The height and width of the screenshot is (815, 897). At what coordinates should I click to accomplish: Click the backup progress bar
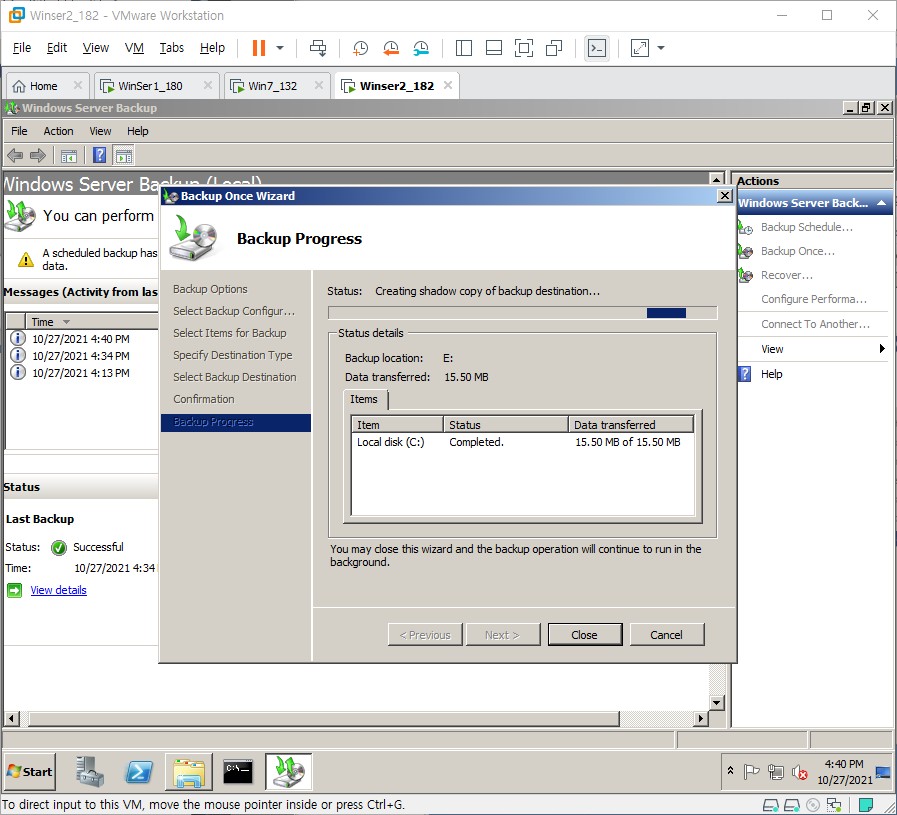coord(522,312)
